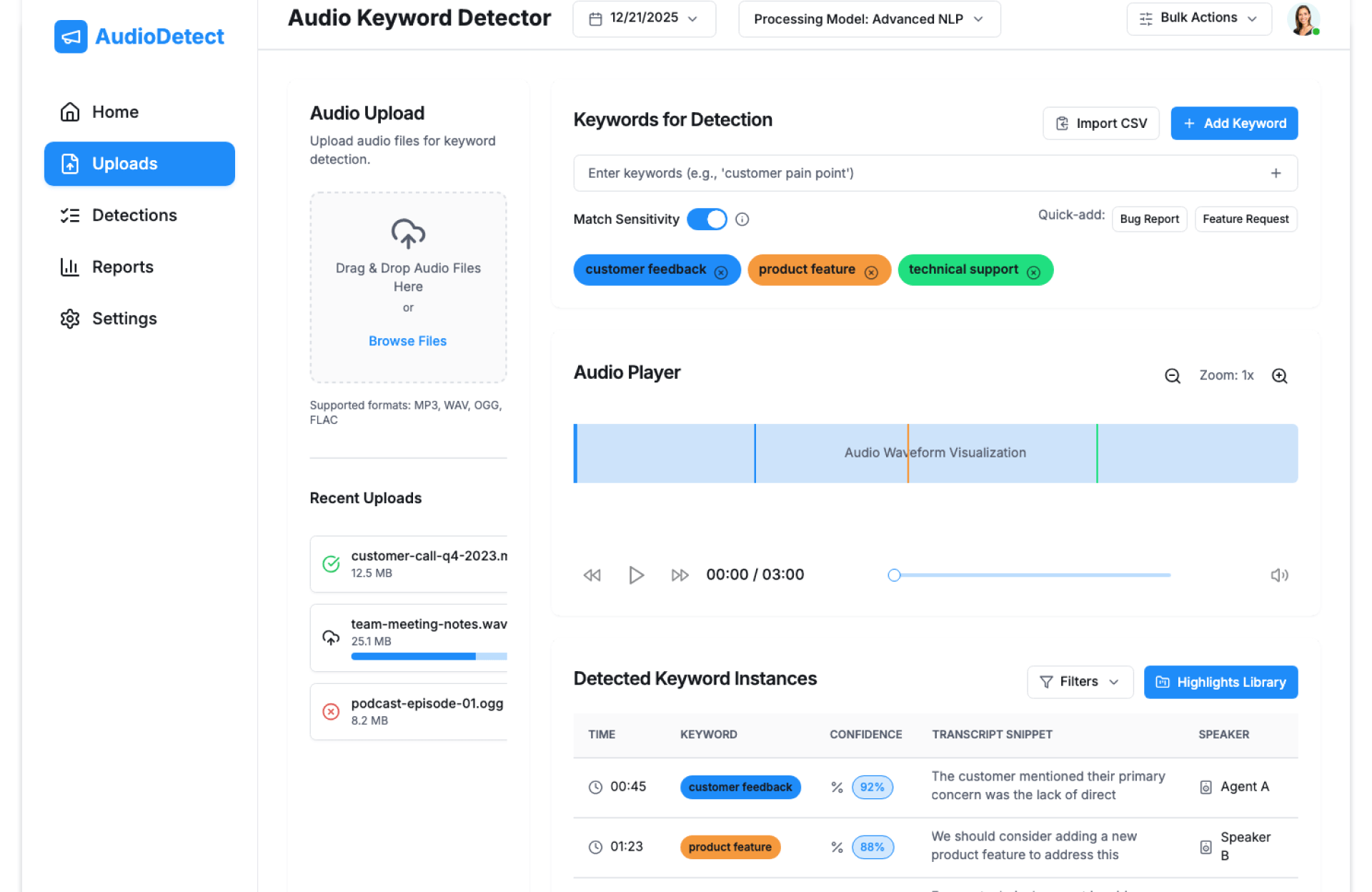Remove the product feature keyword chip
The height and width of the screenshot is (892, 1372).
tap(871, 272)
